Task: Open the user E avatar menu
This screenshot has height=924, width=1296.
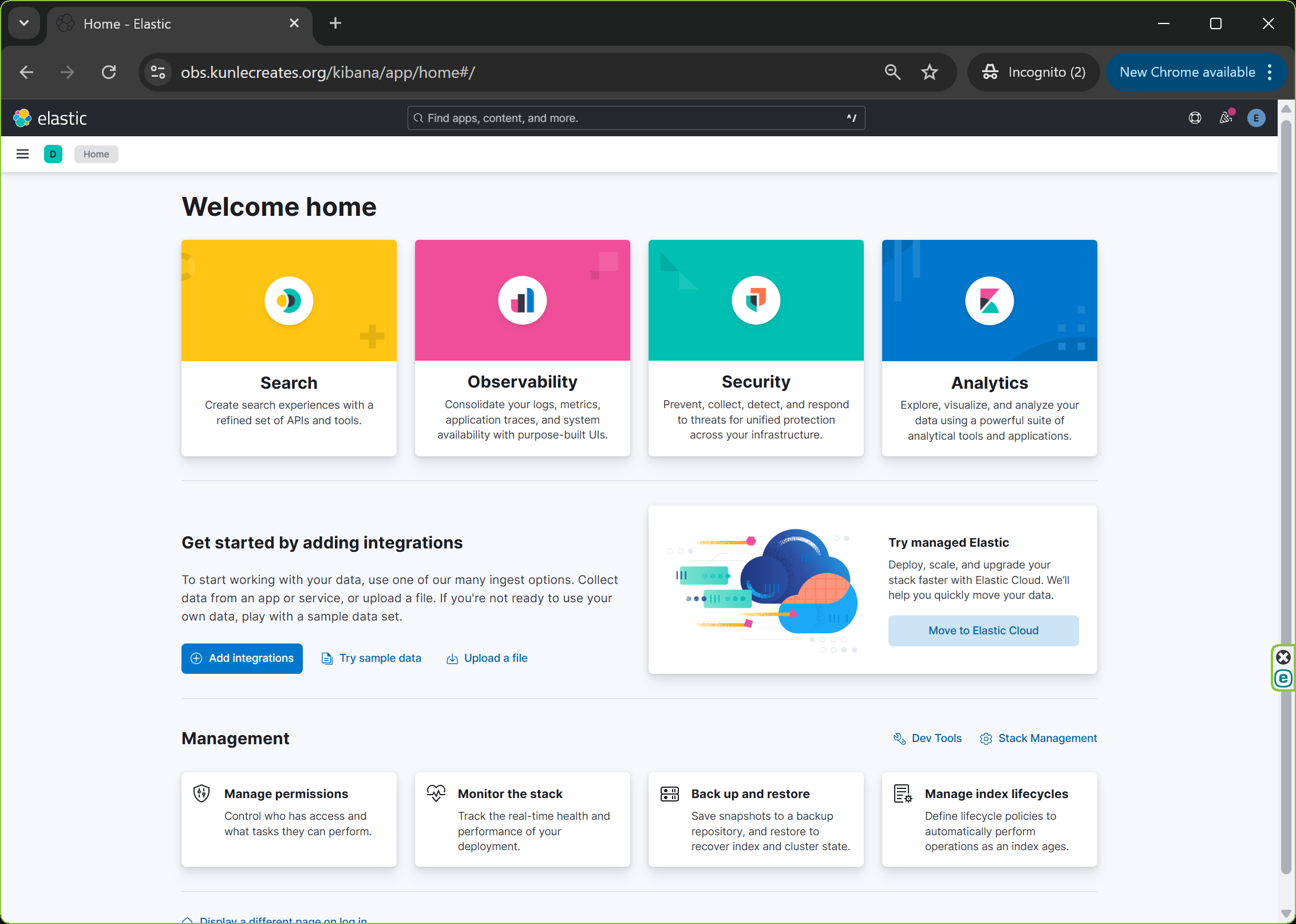Action: pos(1257,118)
